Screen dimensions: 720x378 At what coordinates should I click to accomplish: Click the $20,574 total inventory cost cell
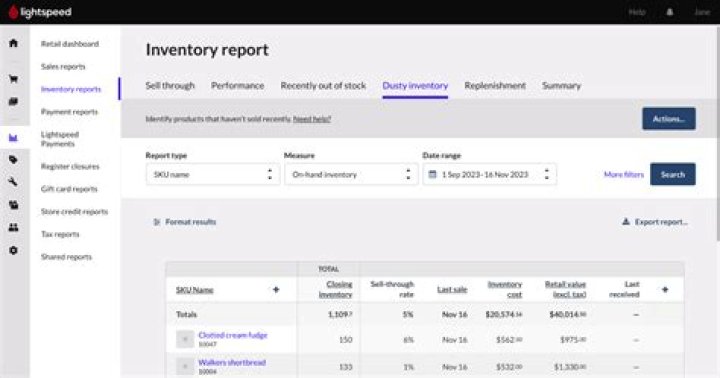(x=504, y=315)
